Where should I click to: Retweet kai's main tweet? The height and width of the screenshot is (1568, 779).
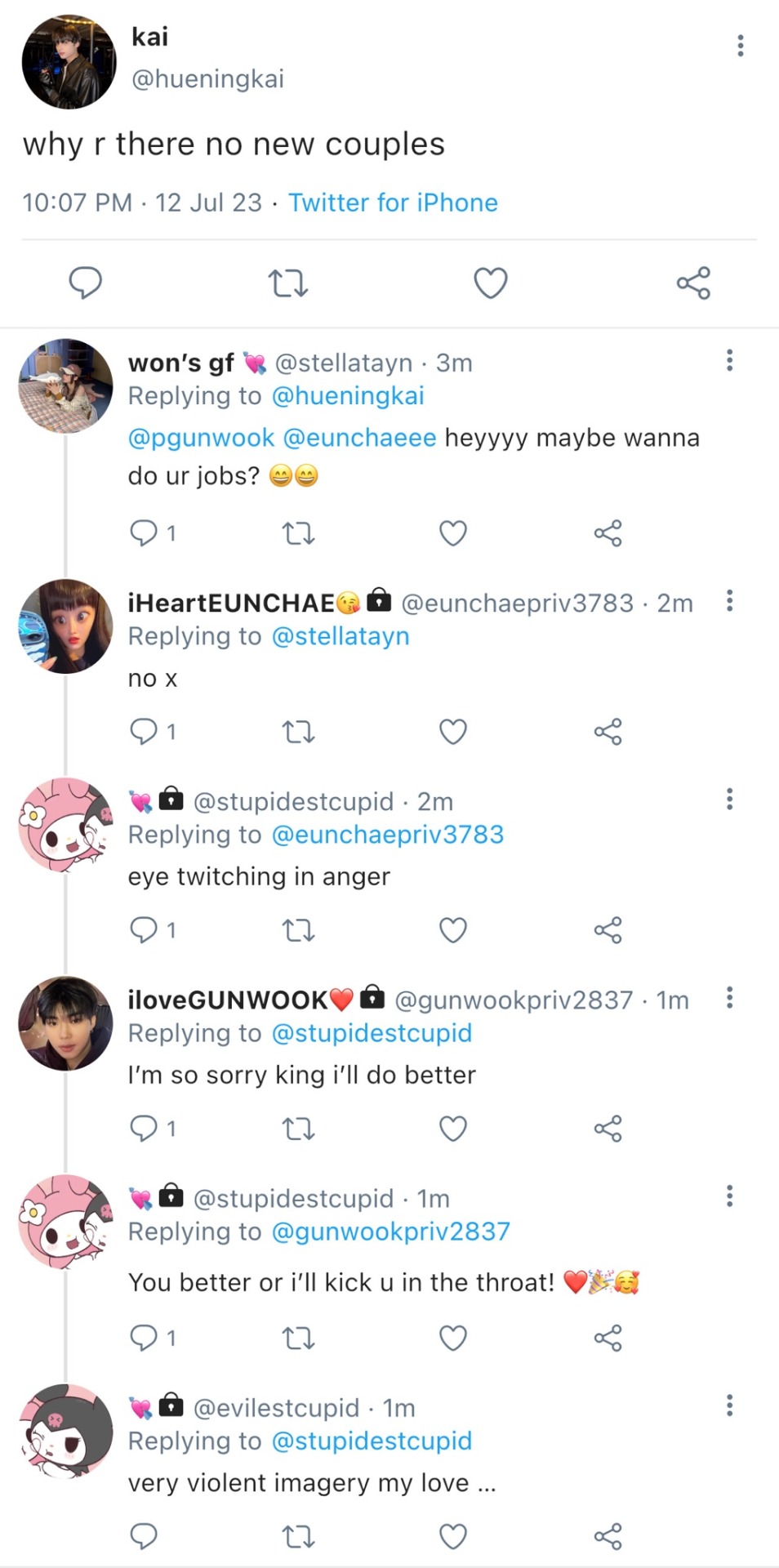coord(287,283)
